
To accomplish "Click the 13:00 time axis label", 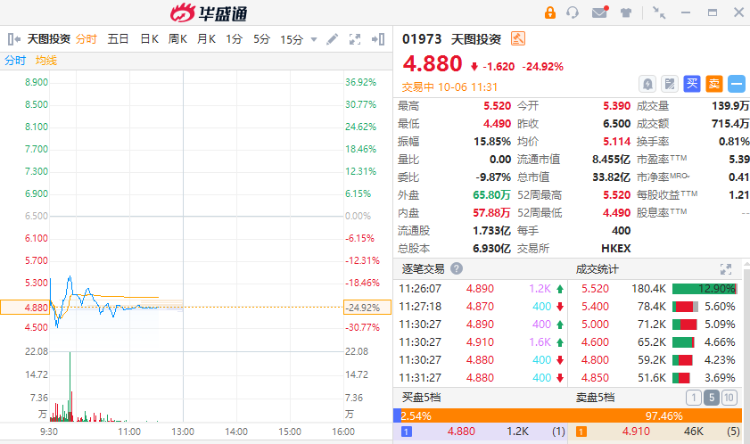I will (183, 432).
